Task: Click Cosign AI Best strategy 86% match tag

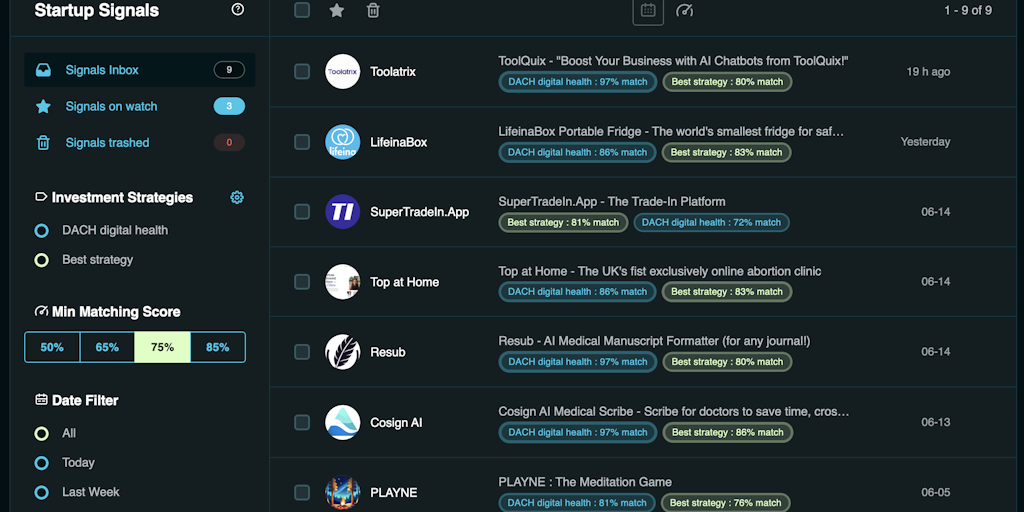Action: [x=728, y=432]
